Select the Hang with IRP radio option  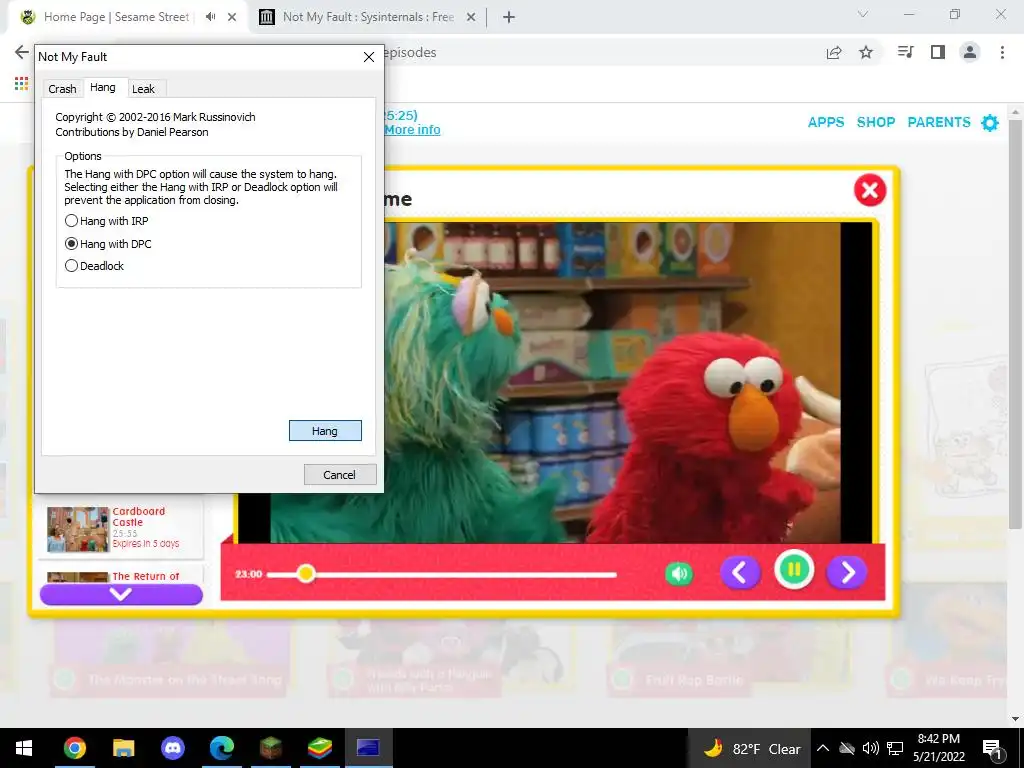point(106,221)
